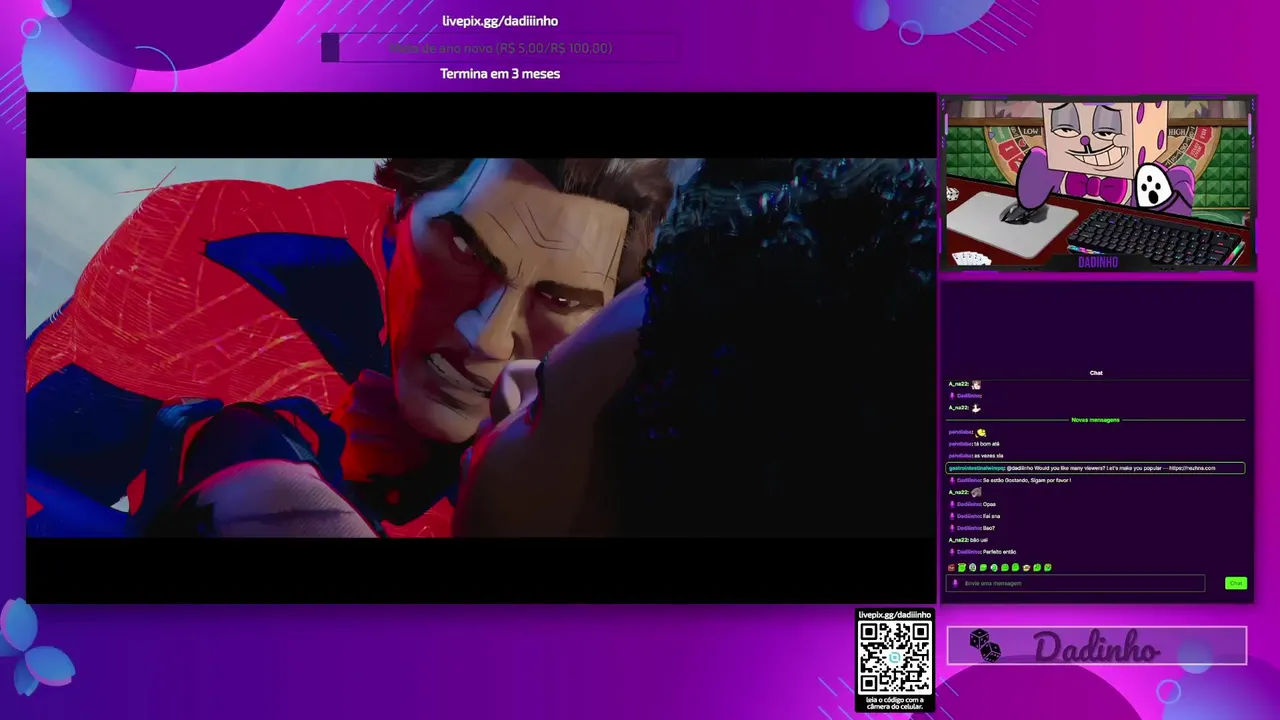Click the livepix QR code

click(894, 658)
